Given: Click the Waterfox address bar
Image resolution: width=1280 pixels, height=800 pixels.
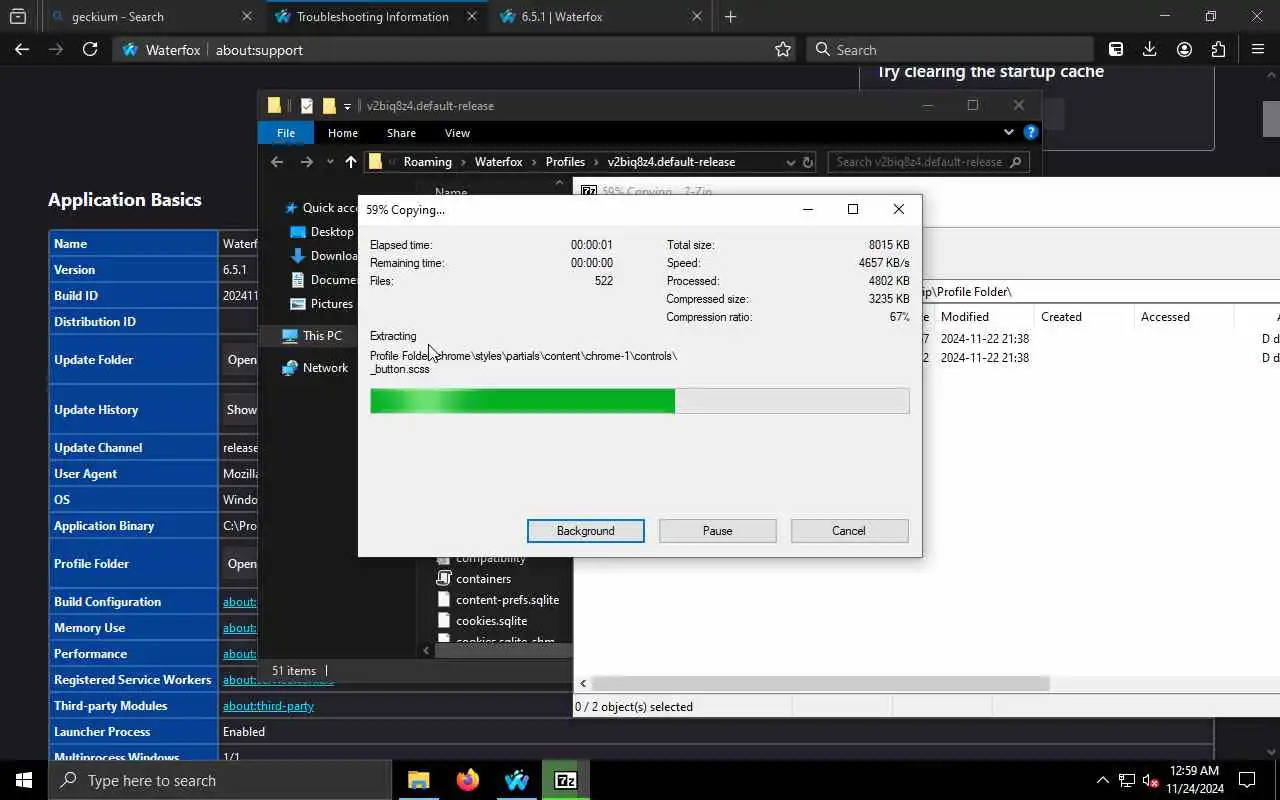Looking at the screenshot, I should [455, 49].
